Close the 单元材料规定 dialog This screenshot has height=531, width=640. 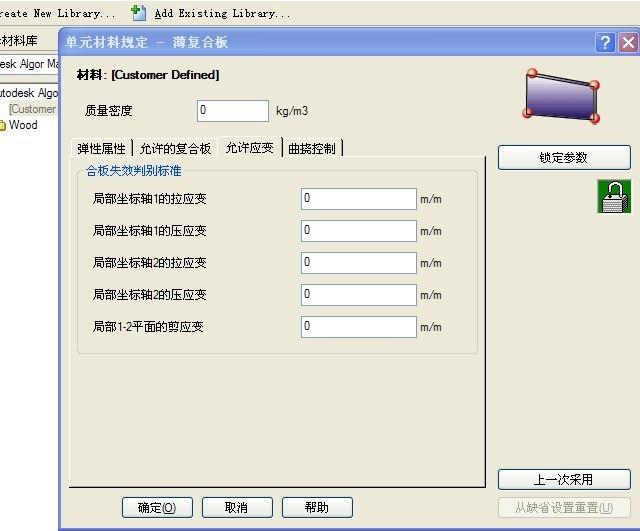(x=627, y=43)
